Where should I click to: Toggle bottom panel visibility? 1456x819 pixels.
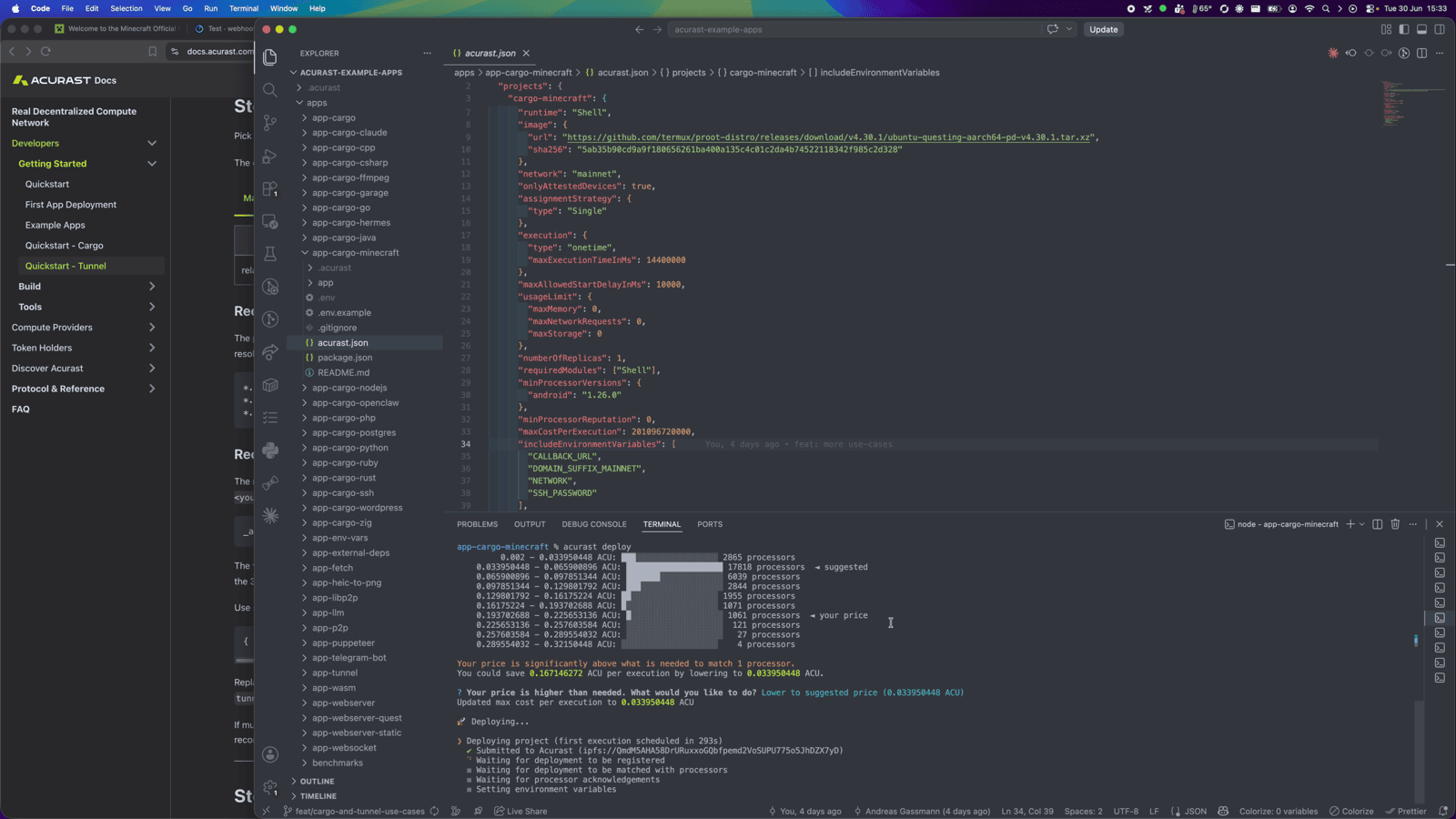click(x=1421, y=29)
